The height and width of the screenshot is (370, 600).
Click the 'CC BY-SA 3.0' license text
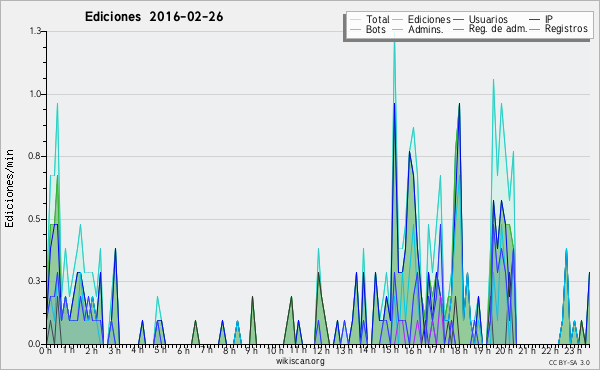569,362
